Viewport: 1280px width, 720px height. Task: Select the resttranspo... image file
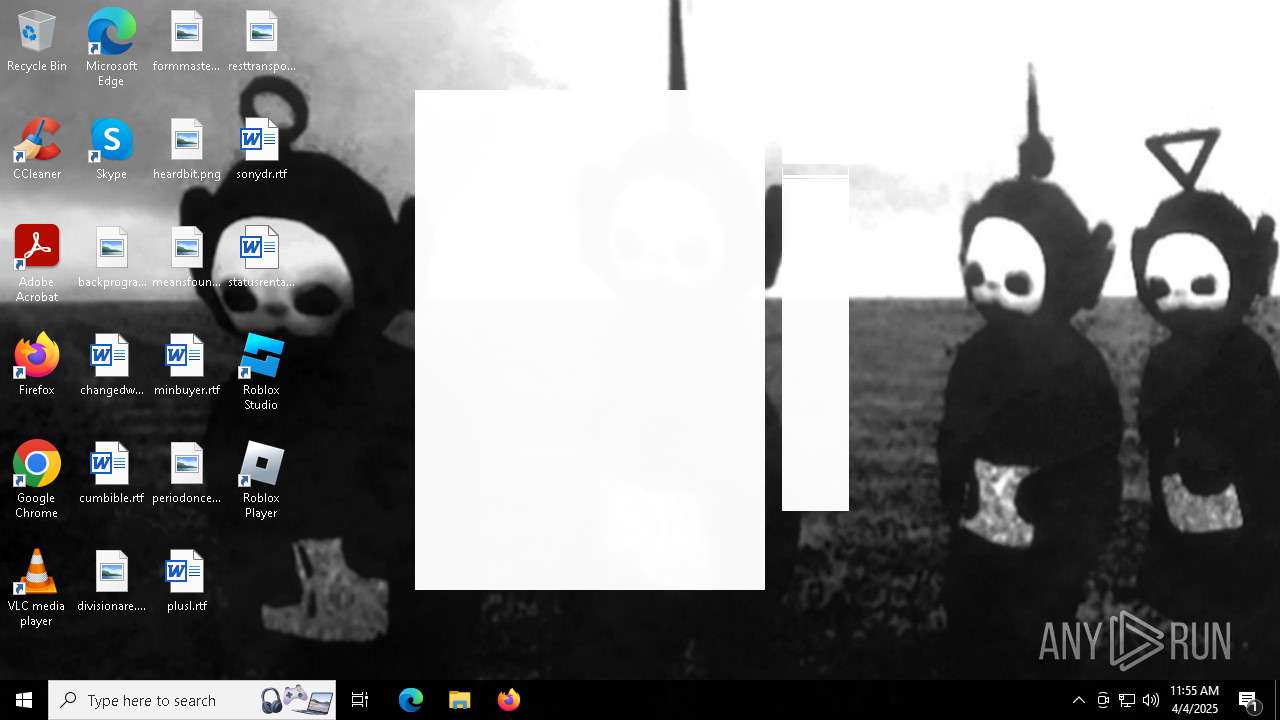(x=261, y=42)
